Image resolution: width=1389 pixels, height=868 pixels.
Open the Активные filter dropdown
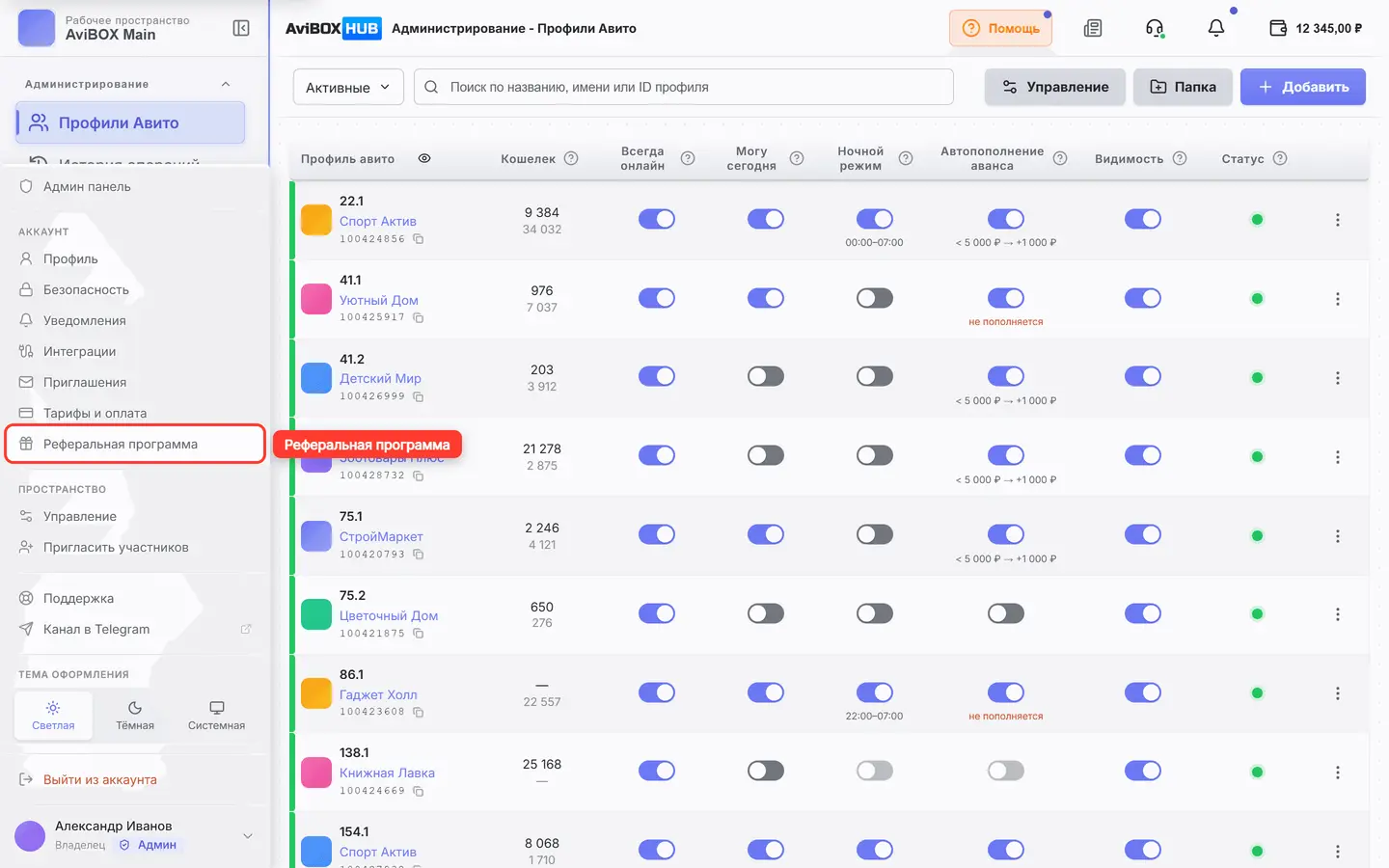click(x=348, y=87)
